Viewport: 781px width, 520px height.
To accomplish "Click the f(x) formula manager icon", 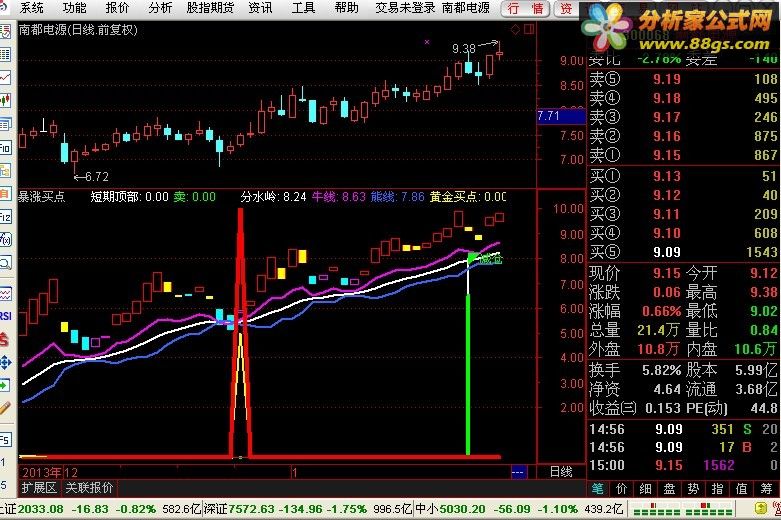I will (5, 240).
